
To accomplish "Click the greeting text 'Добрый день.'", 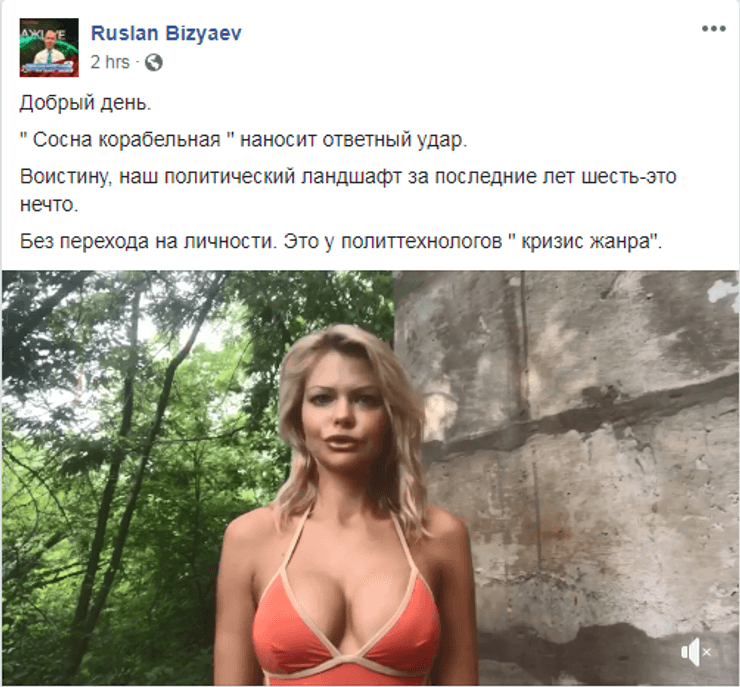I will (x=85, y=103).
